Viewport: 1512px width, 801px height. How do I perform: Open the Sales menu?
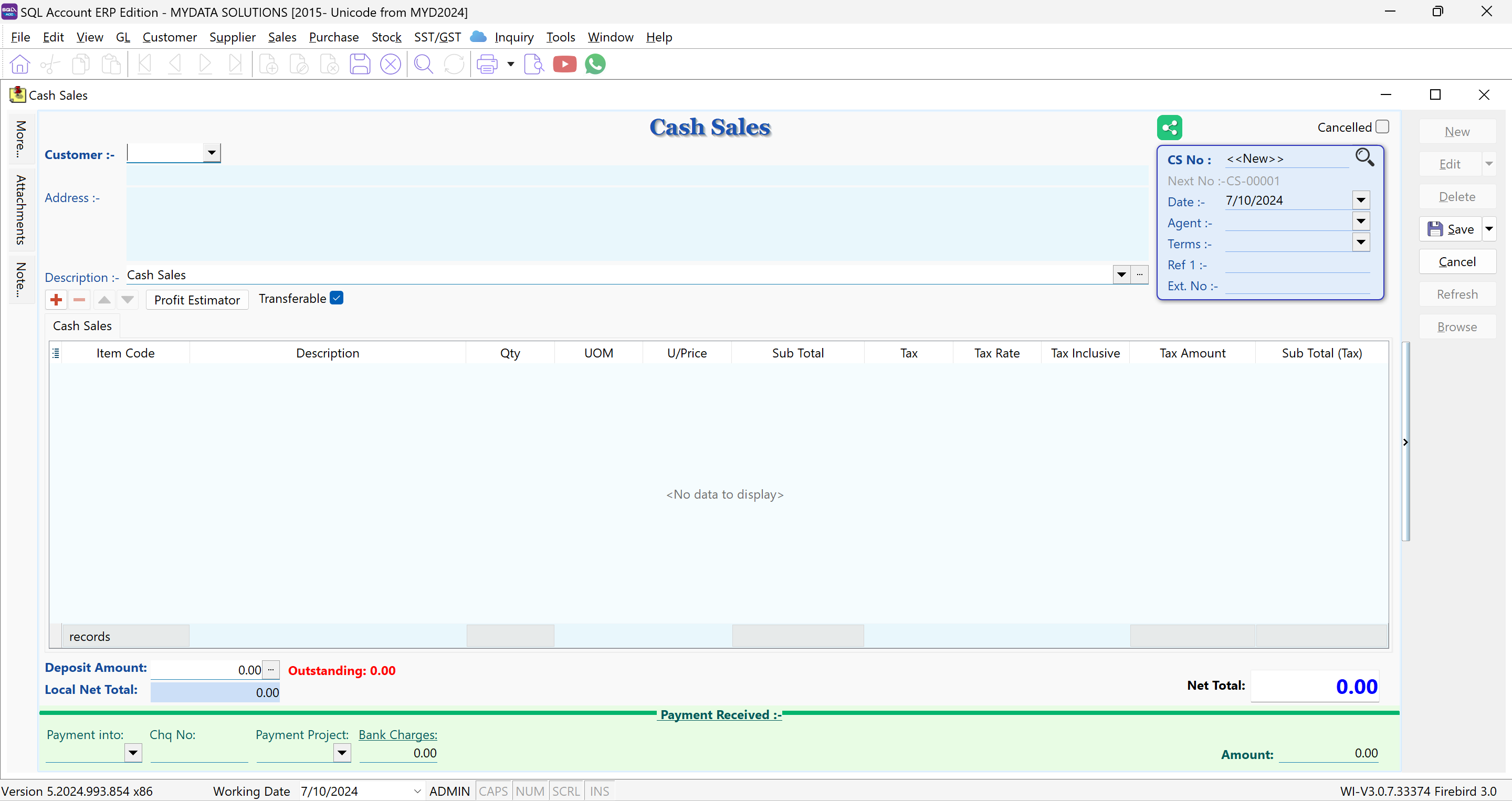282,37
